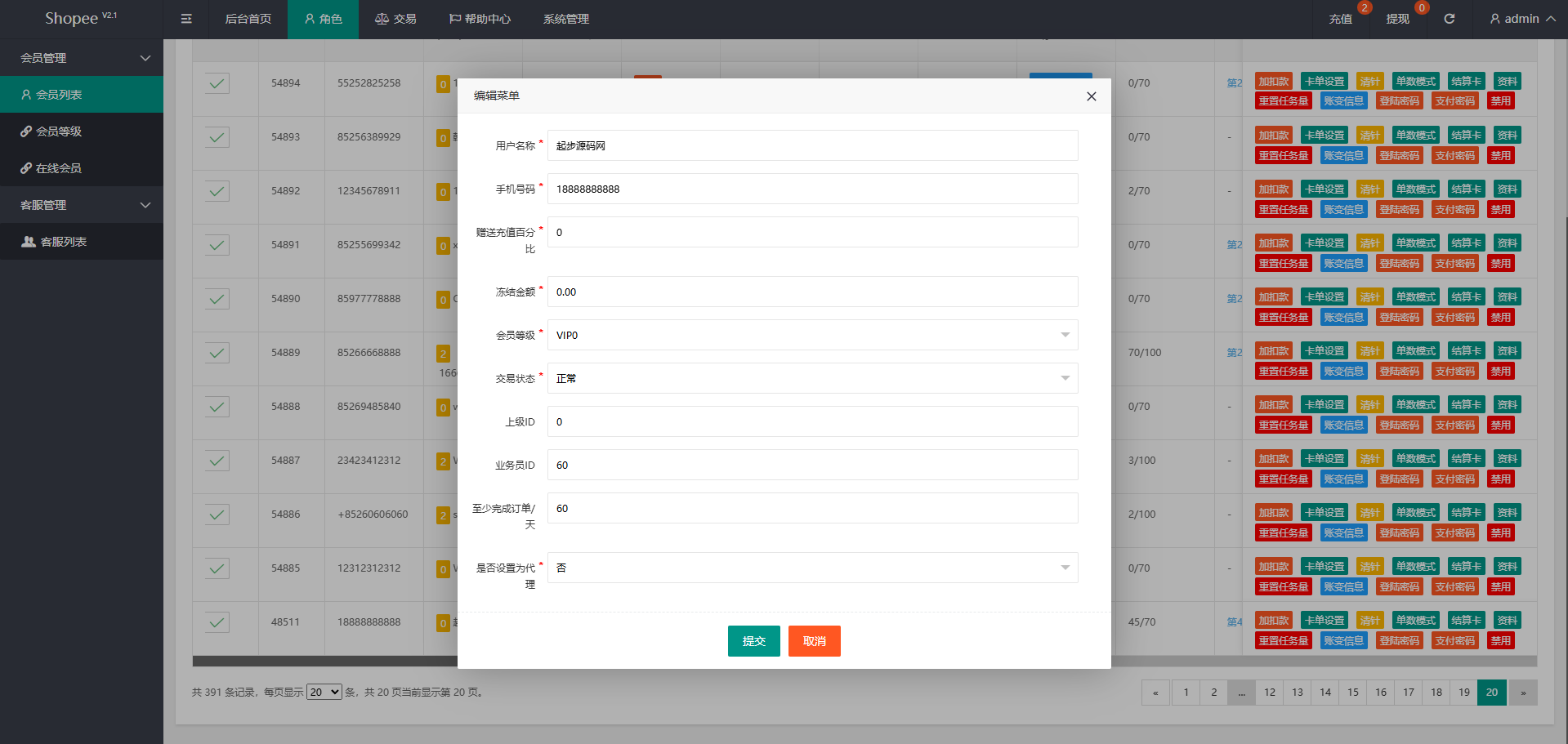Click the 手机号码 input field
1568x744 pixels.
tap(812, 189)
